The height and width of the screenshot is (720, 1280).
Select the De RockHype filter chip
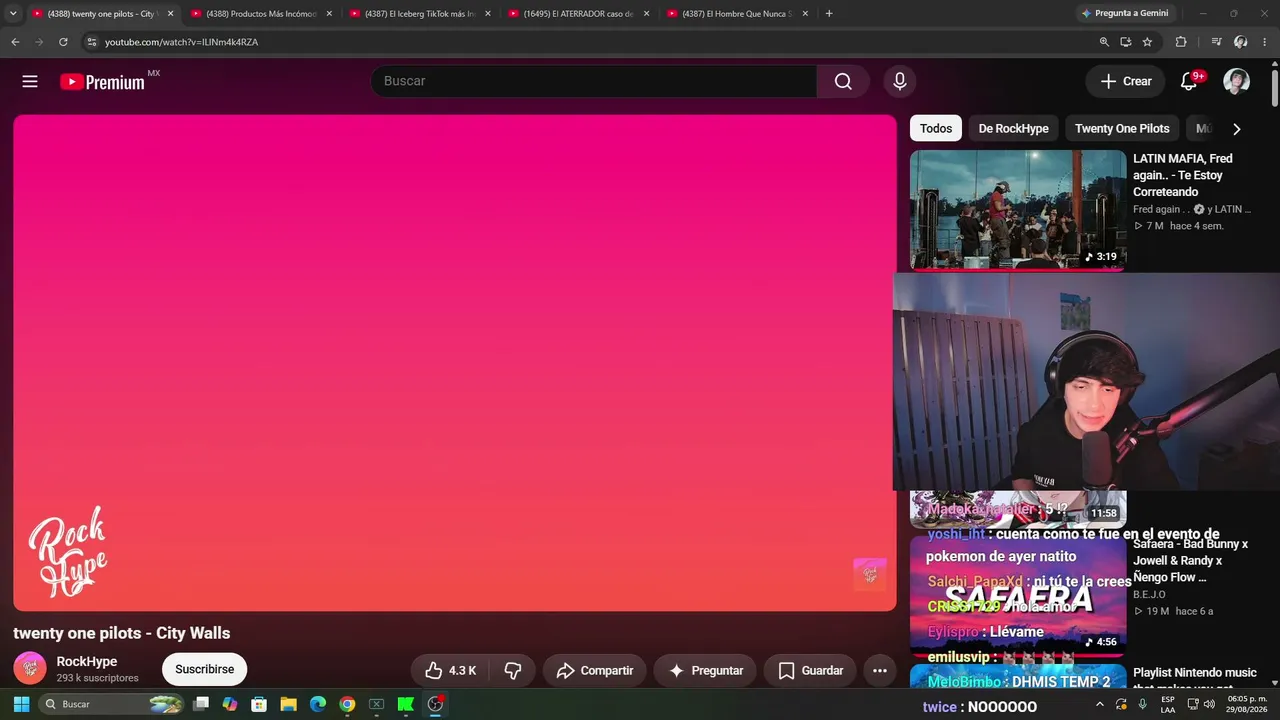pyautogui.click(x=1014, y=128)
